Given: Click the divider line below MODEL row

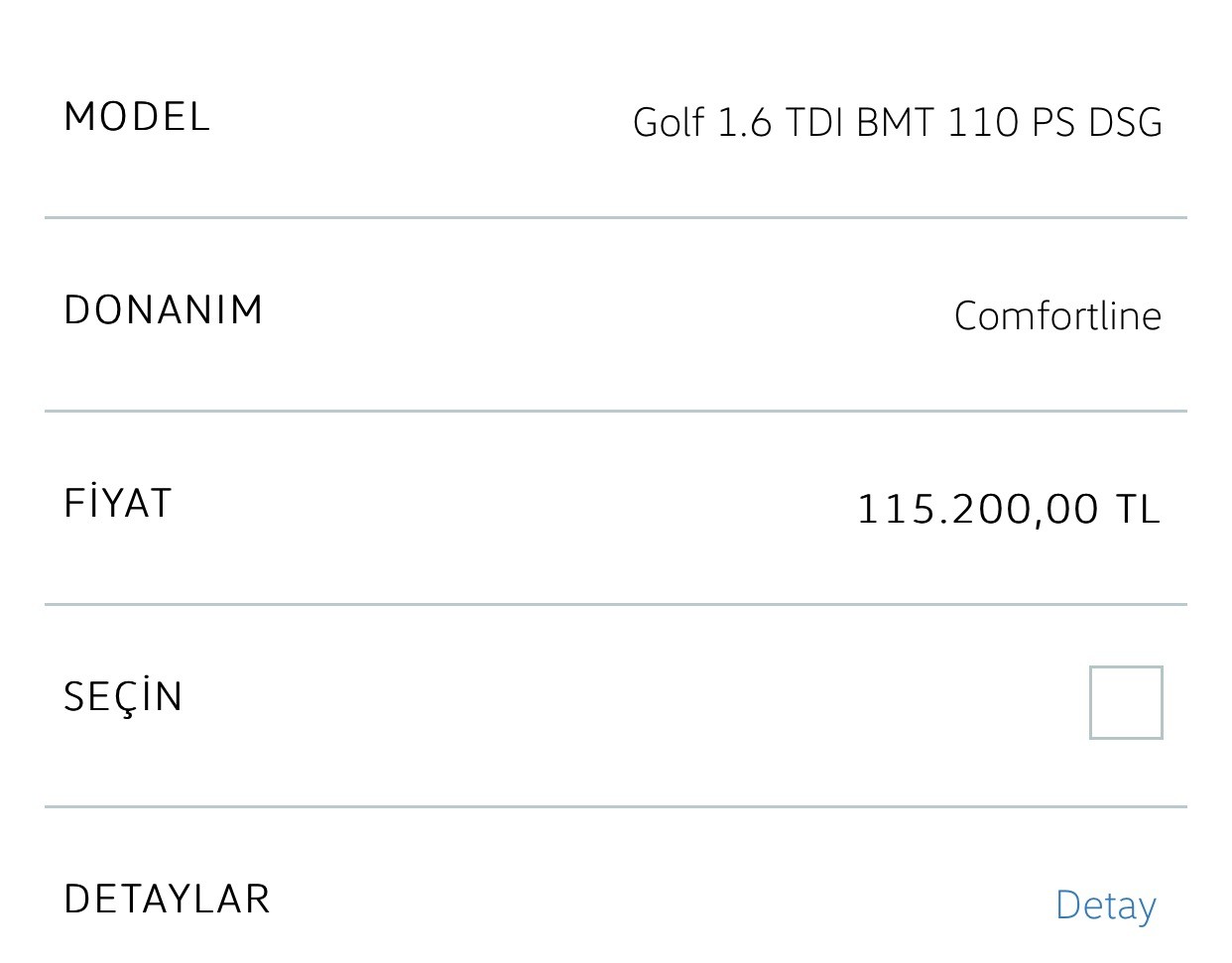Looking at the screenshot, I should point(616,217).
